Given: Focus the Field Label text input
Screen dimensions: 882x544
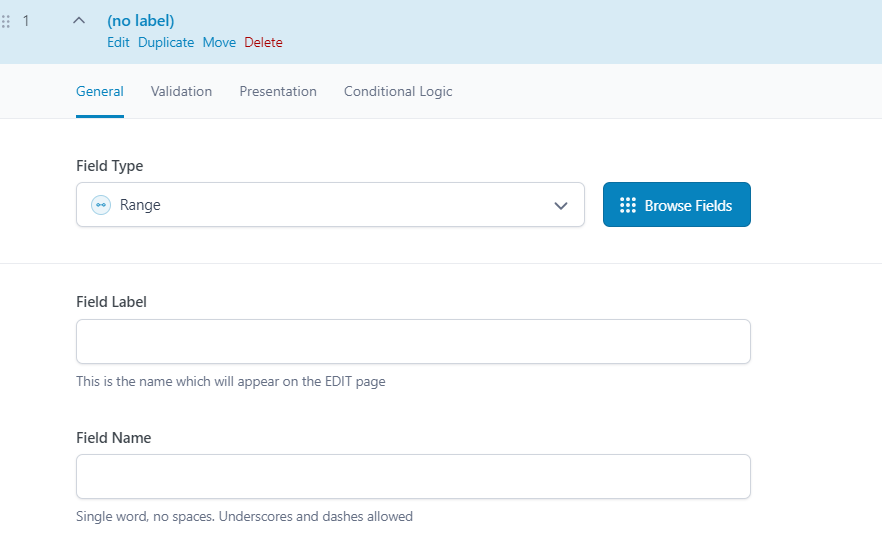Looking at the screenshot, I should pyautogui.click(x=413, y=342).
